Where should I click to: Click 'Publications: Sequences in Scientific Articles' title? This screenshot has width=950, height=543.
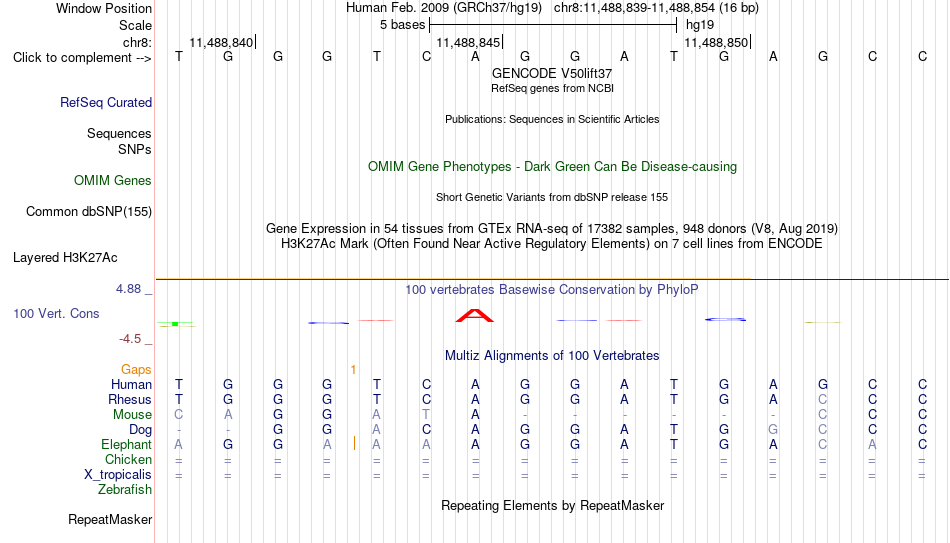pyautogui.click(x=552, y=119)
